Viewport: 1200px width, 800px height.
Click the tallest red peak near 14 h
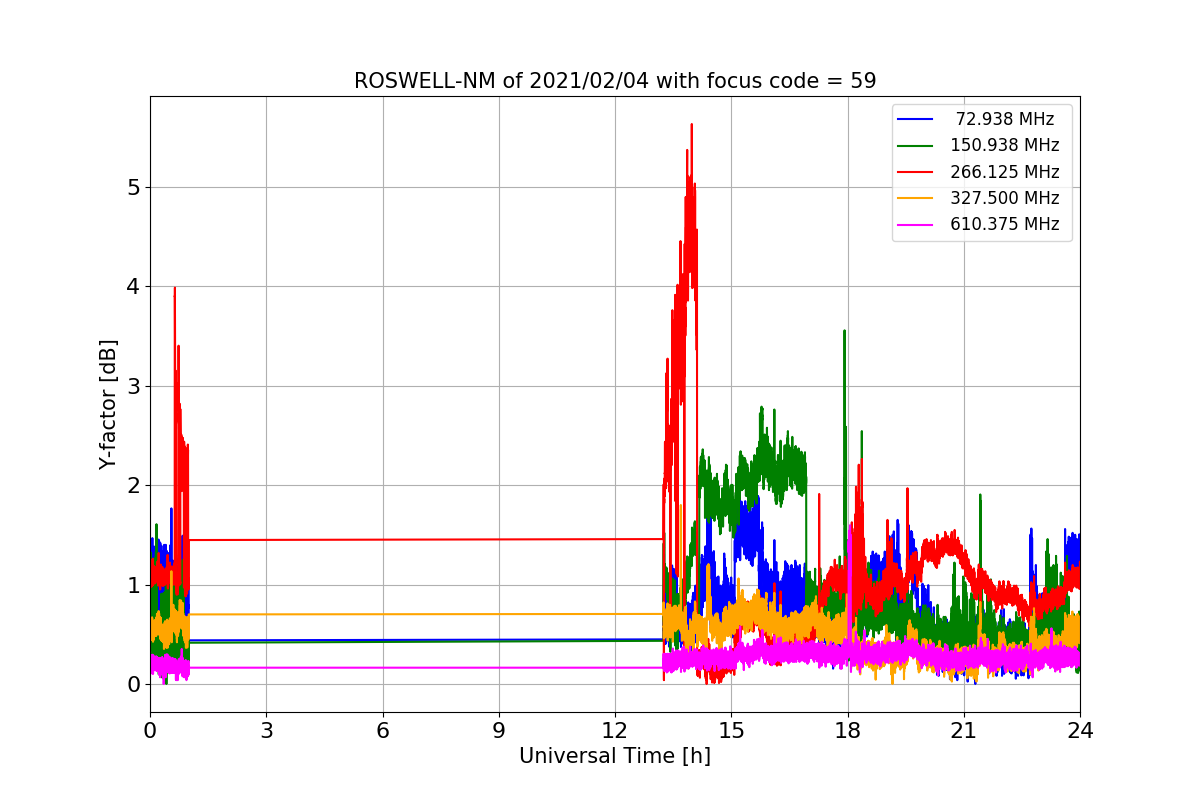[691, 126]
